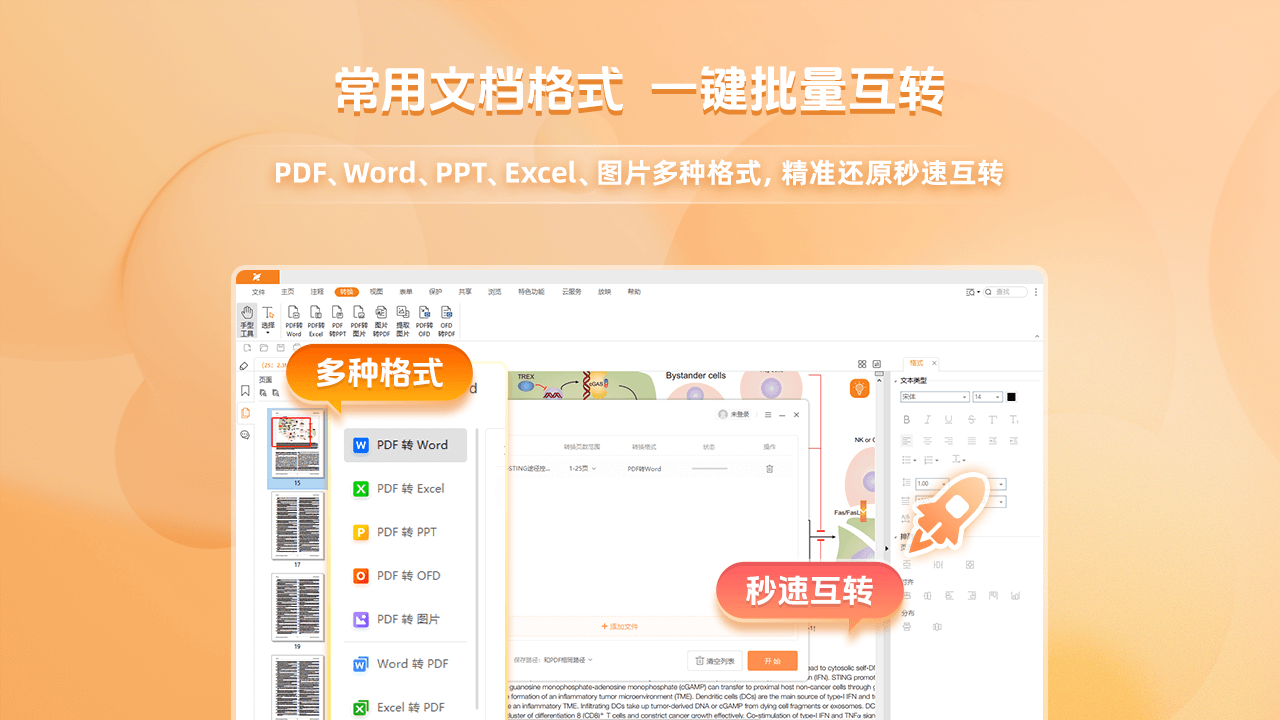Switch to the 注释 tab
This screenshot has width=1280, height=720.
coord(317,292)
